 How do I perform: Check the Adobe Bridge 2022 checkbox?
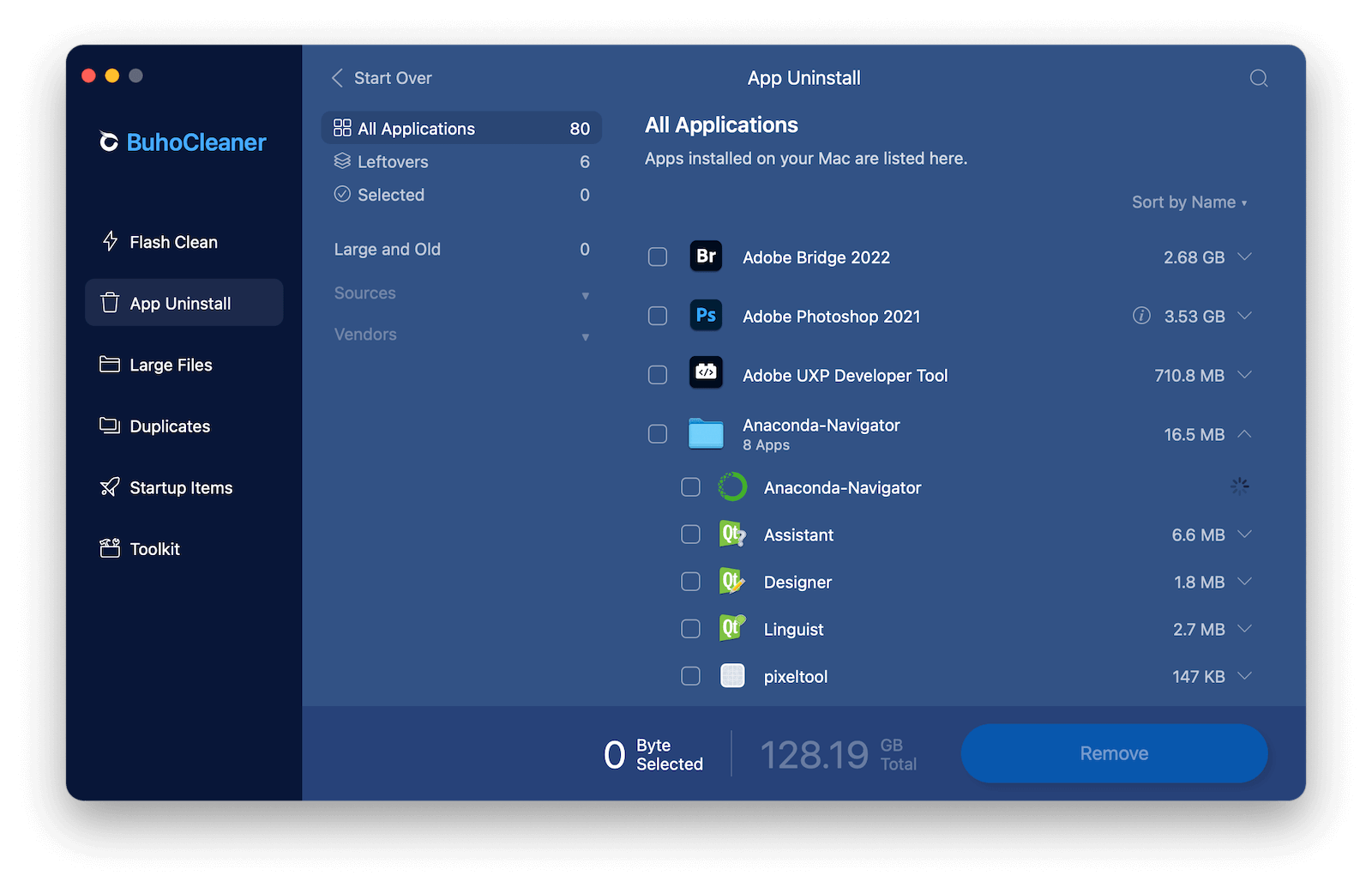[x=658, y=257]
